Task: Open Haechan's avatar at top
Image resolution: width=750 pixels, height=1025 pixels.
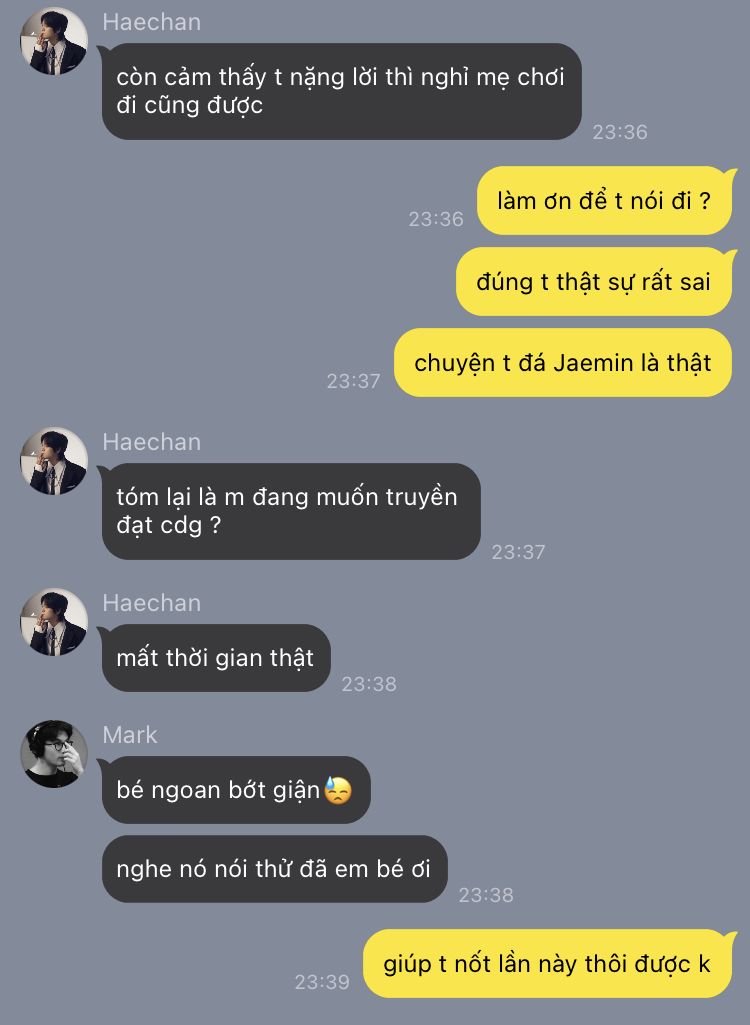Action: point(54,41)
